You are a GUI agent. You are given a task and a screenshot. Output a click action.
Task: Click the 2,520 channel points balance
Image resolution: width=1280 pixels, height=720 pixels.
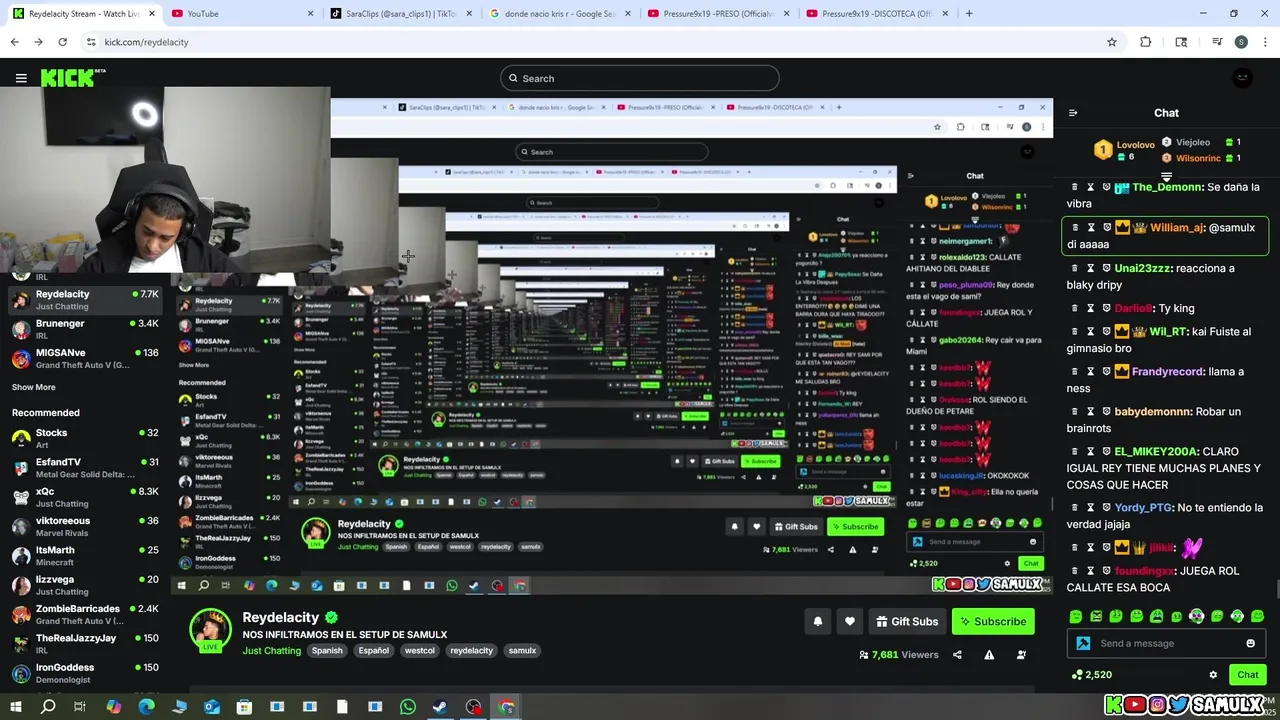[x=1091, y=675]
